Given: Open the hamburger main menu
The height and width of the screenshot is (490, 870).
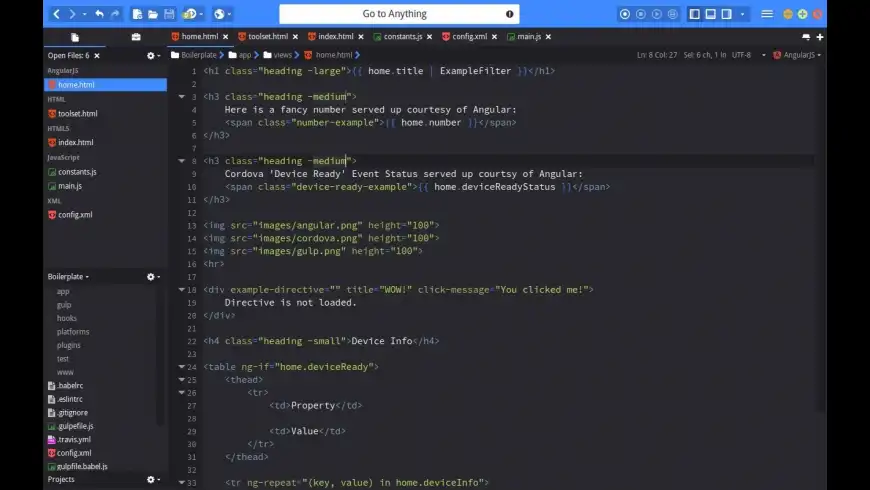Looking at the screenshot, I should coord(767,14).
